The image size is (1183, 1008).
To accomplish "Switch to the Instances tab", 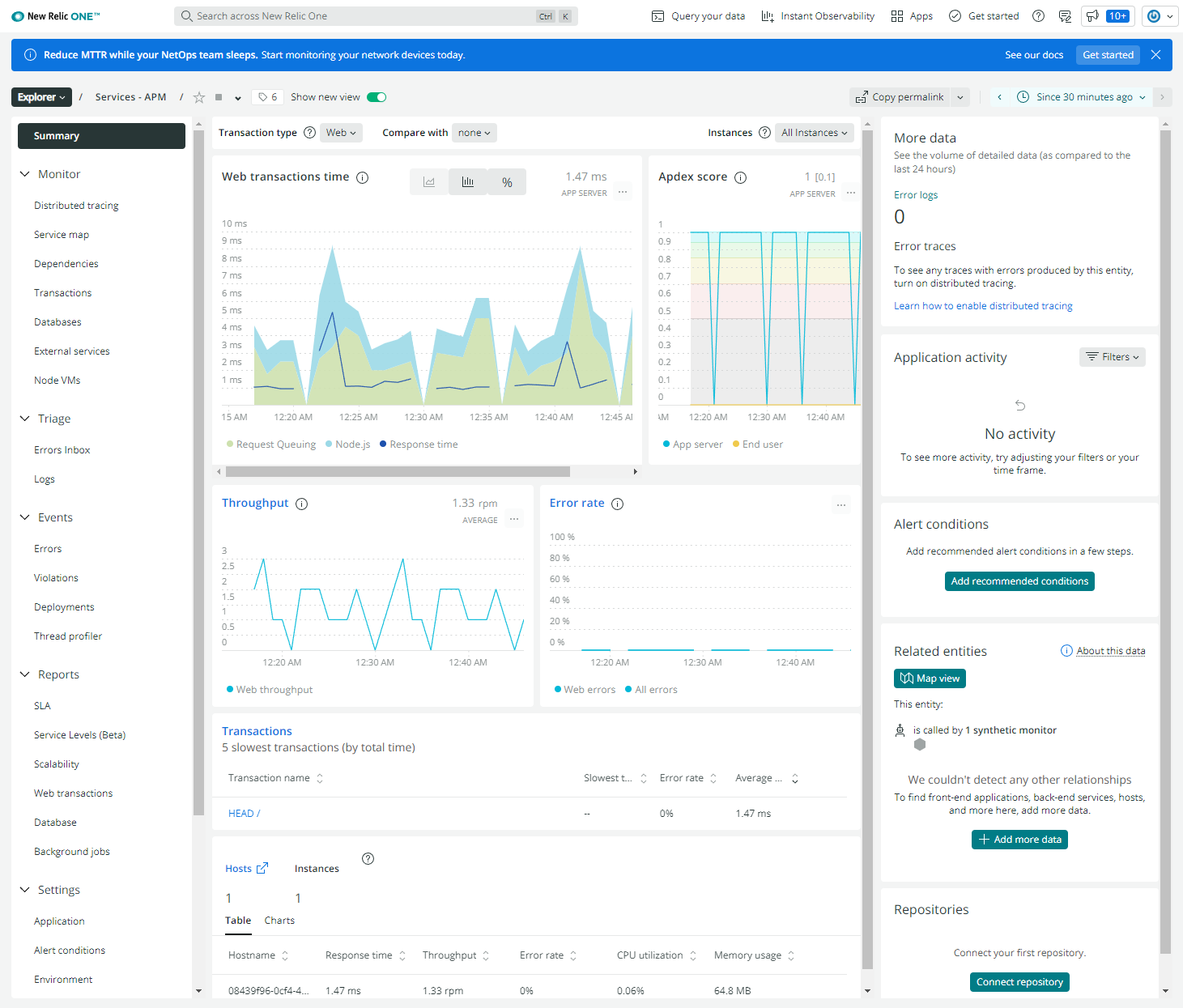I will click(x=317, y=869).
